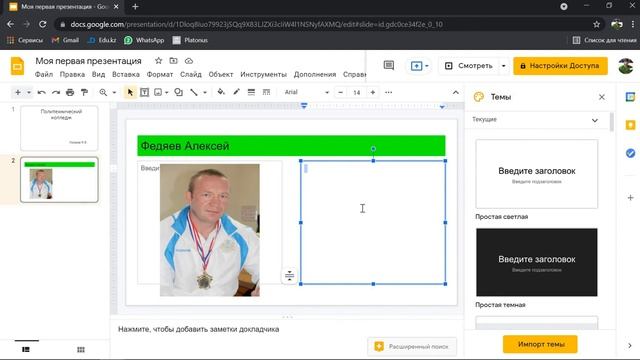Screen dimensions: 640x360
Task: Open the fill color bucket
Action: pos(221,92)
